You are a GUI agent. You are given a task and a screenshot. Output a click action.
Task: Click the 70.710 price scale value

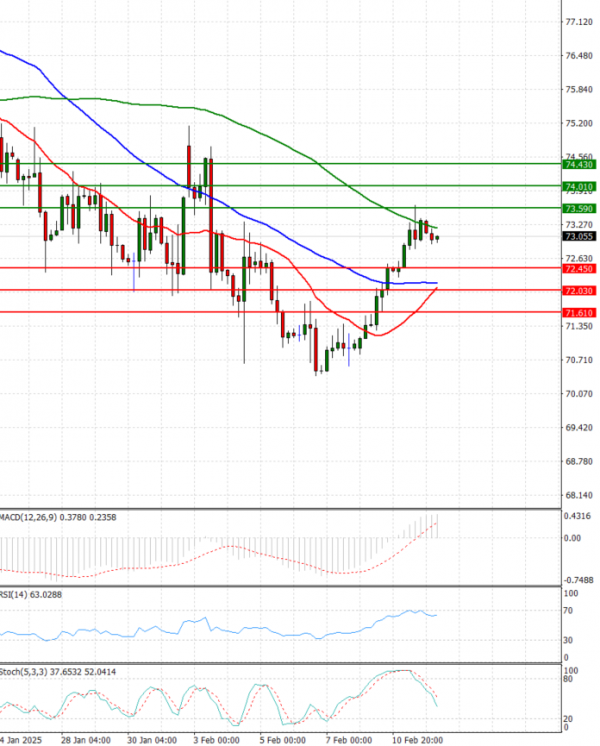click(x=579, y=360)
